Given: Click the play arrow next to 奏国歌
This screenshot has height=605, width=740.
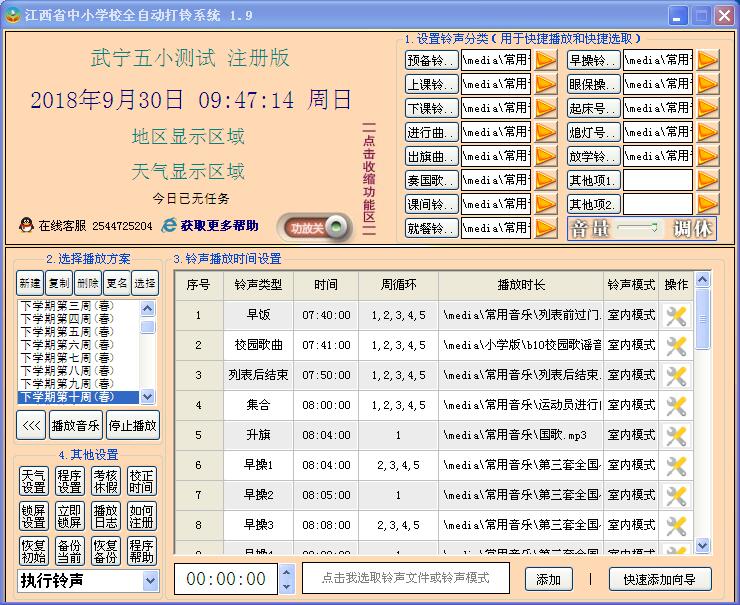Looking at the screenshot, I should [x=546, y=180].
